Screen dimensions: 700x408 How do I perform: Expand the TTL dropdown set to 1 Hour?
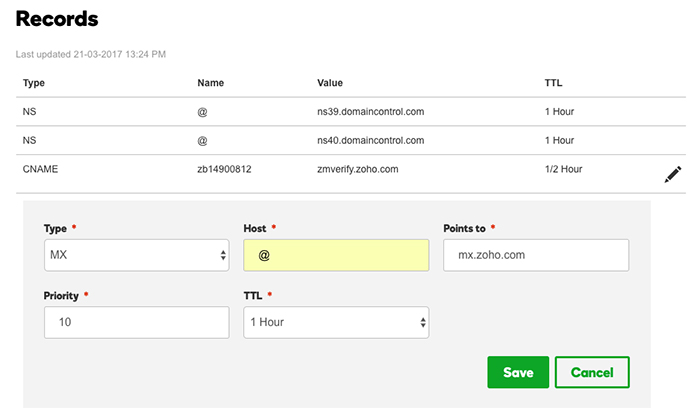click(x=336, y=322)
